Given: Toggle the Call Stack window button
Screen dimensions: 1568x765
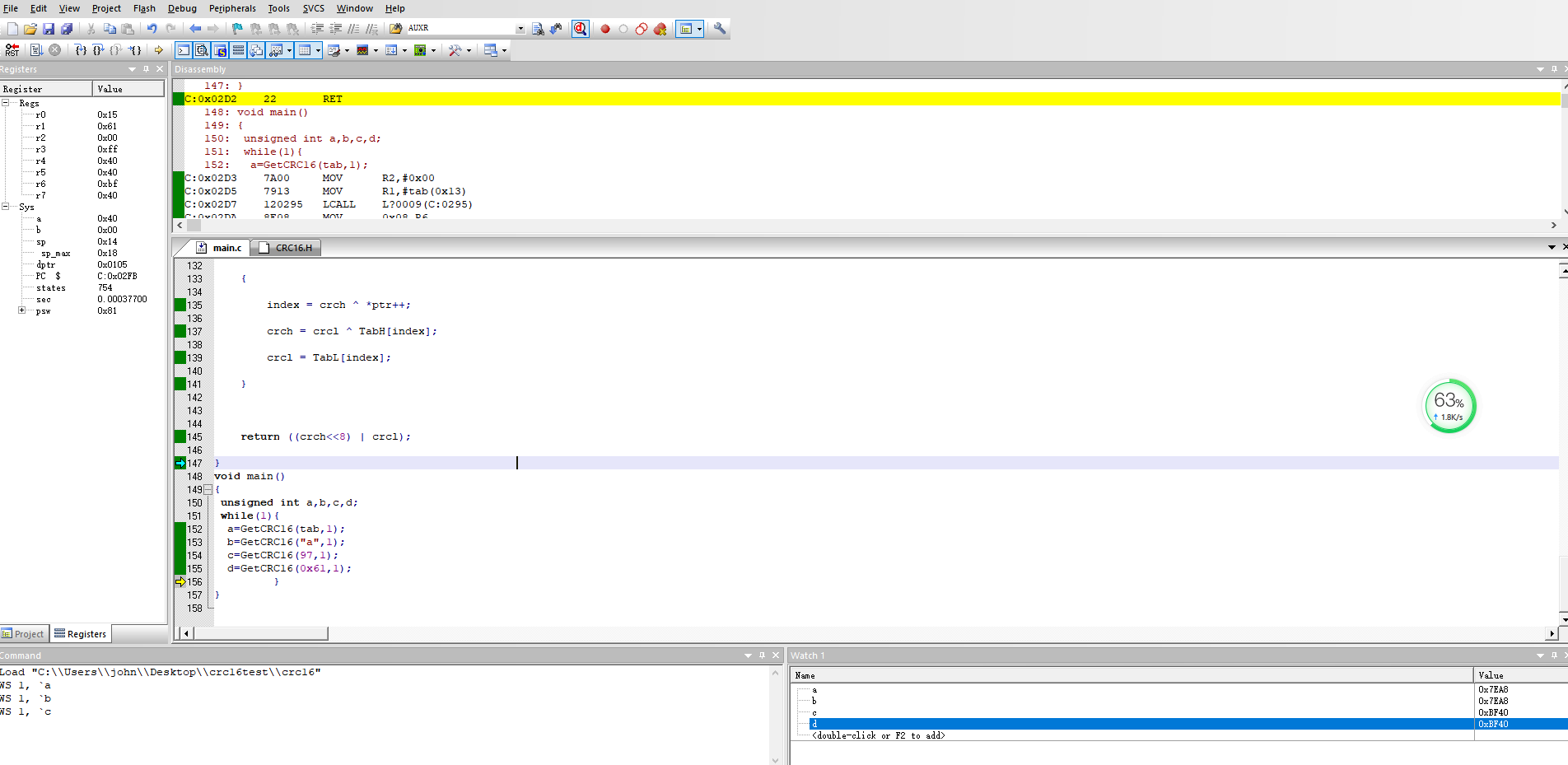Looking at the screenshot, I should point(256,50).
